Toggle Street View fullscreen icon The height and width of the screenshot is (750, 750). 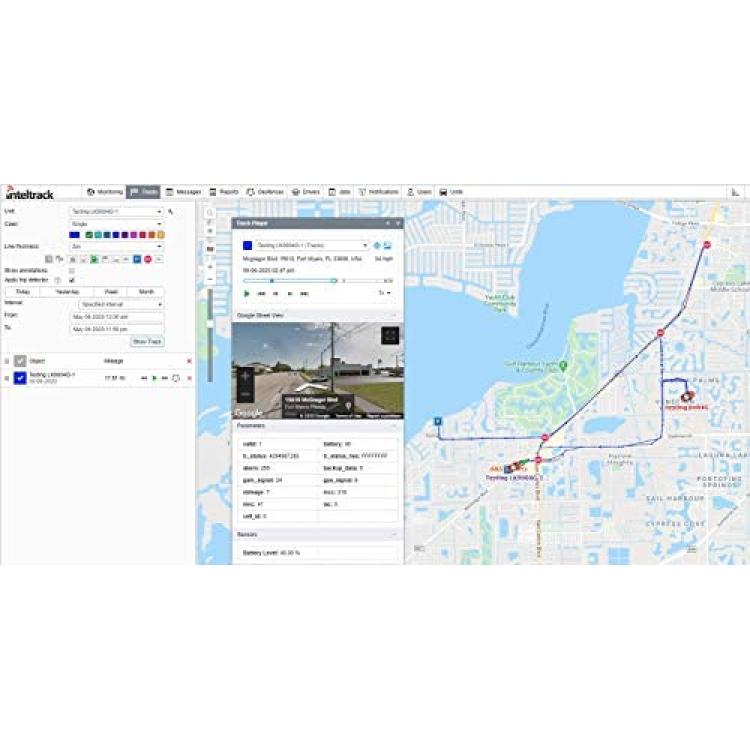[390, 336]
